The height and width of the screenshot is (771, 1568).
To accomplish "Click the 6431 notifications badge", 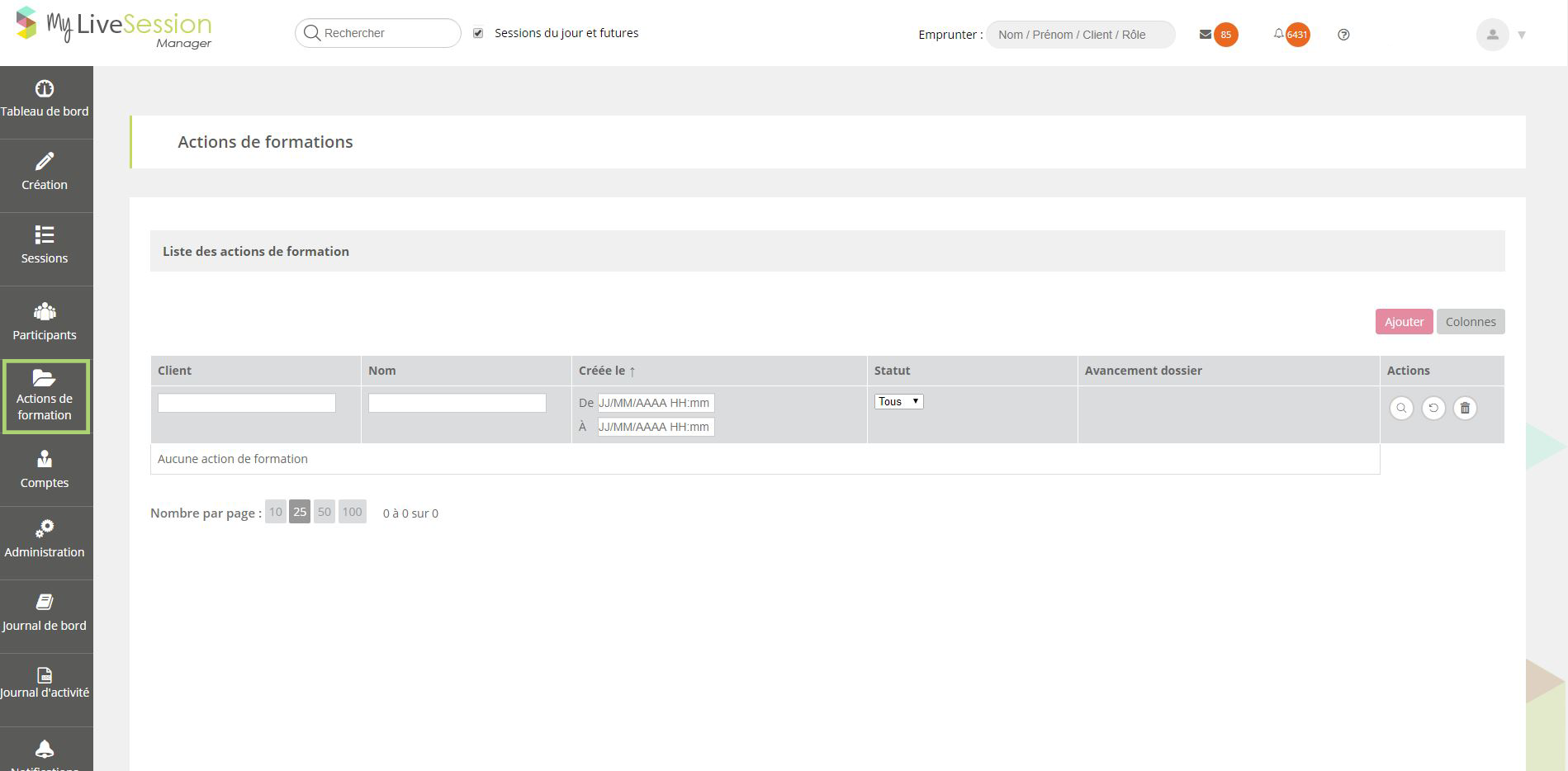I will point(1297,35).
